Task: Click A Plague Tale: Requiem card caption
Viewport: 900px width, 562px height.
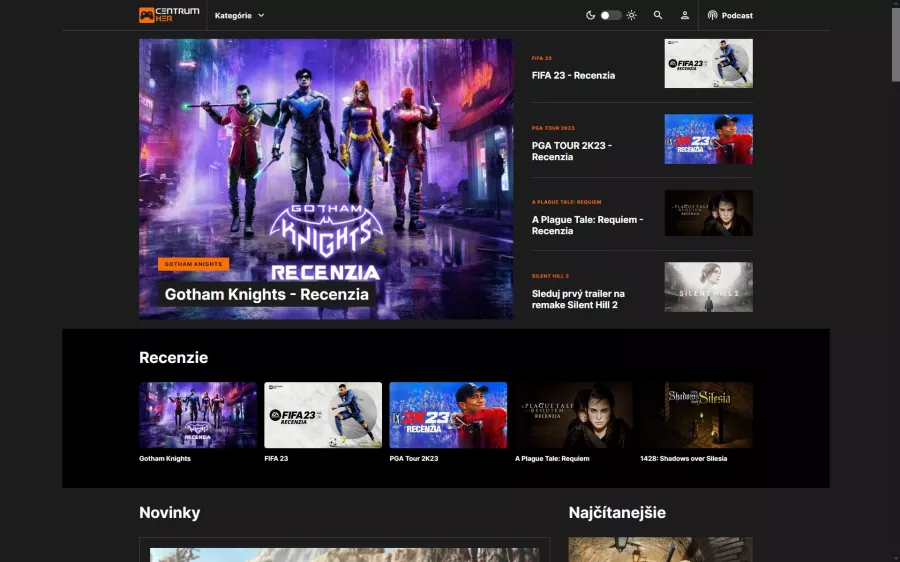Action: (552, 459)
